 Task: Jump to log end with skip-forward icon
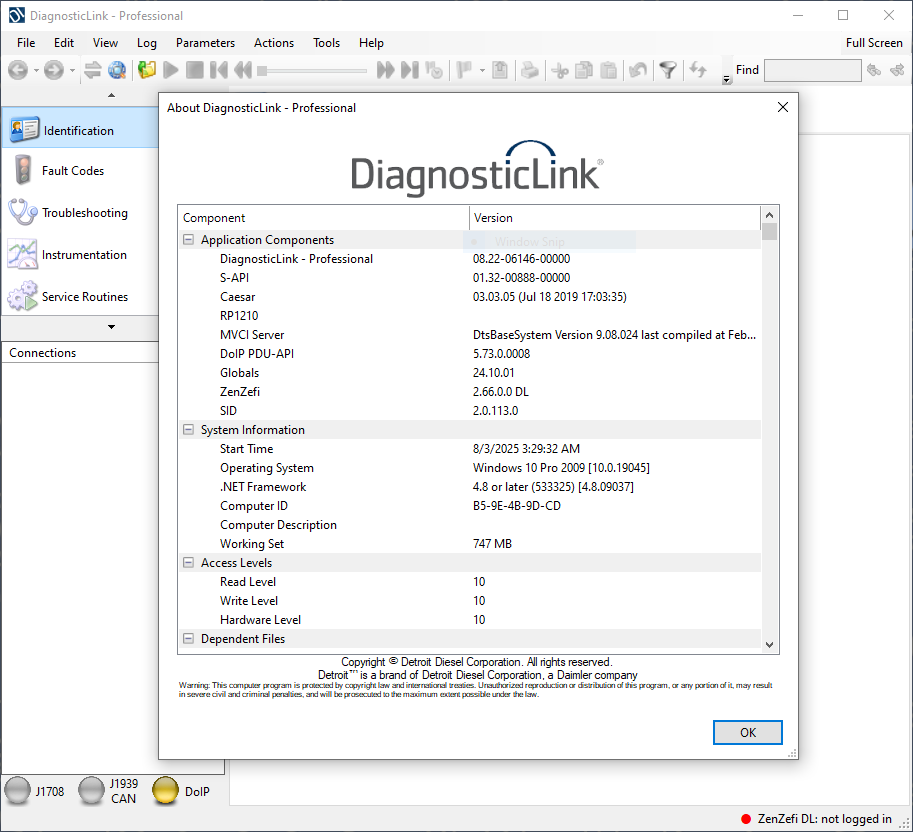coord(409,70)
